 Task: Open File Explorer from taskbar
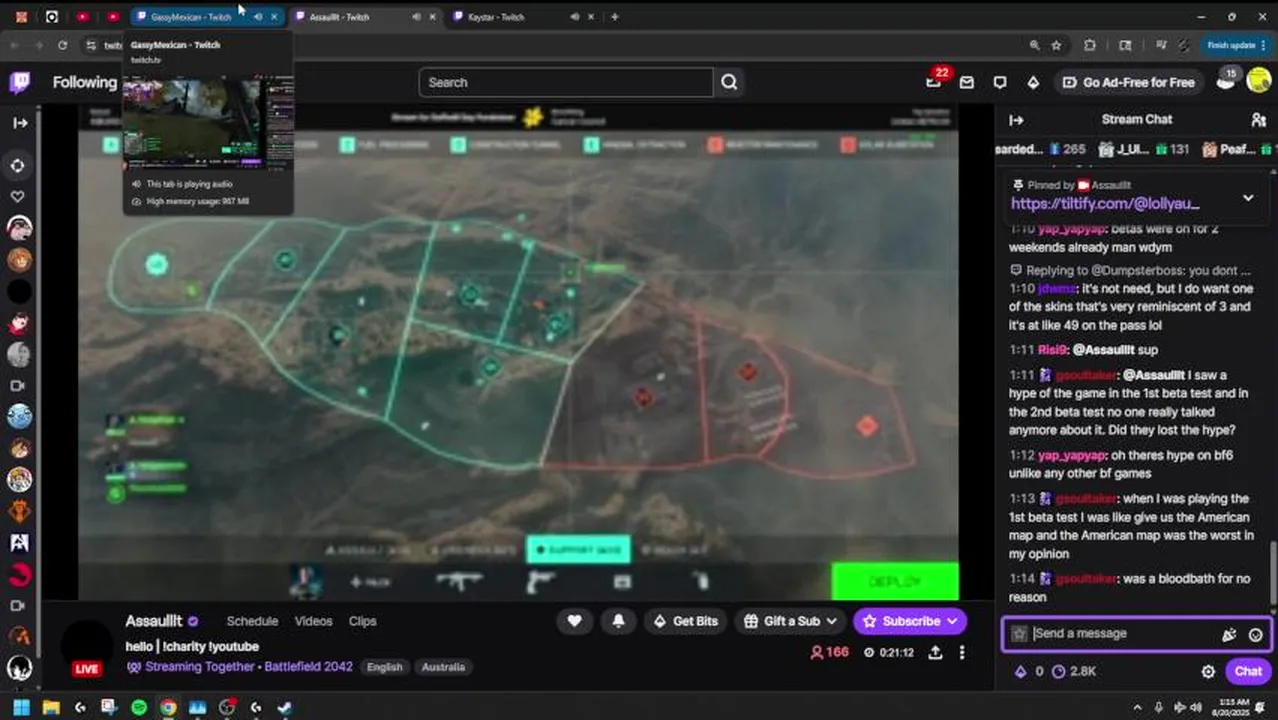pyautogui.click(x=50, y=707)
